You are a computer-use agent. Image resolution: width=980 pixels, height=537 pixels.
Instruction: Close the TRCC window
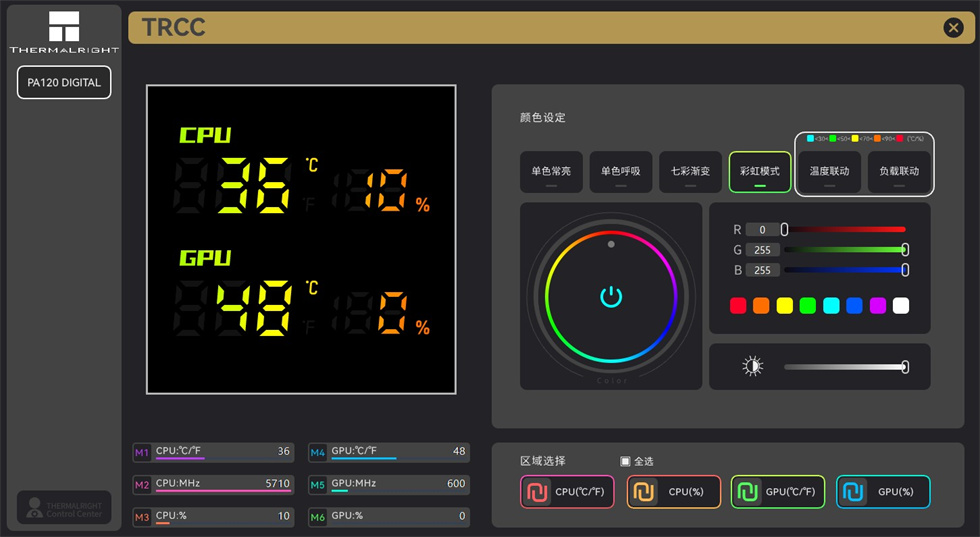[x=953, y=28]
